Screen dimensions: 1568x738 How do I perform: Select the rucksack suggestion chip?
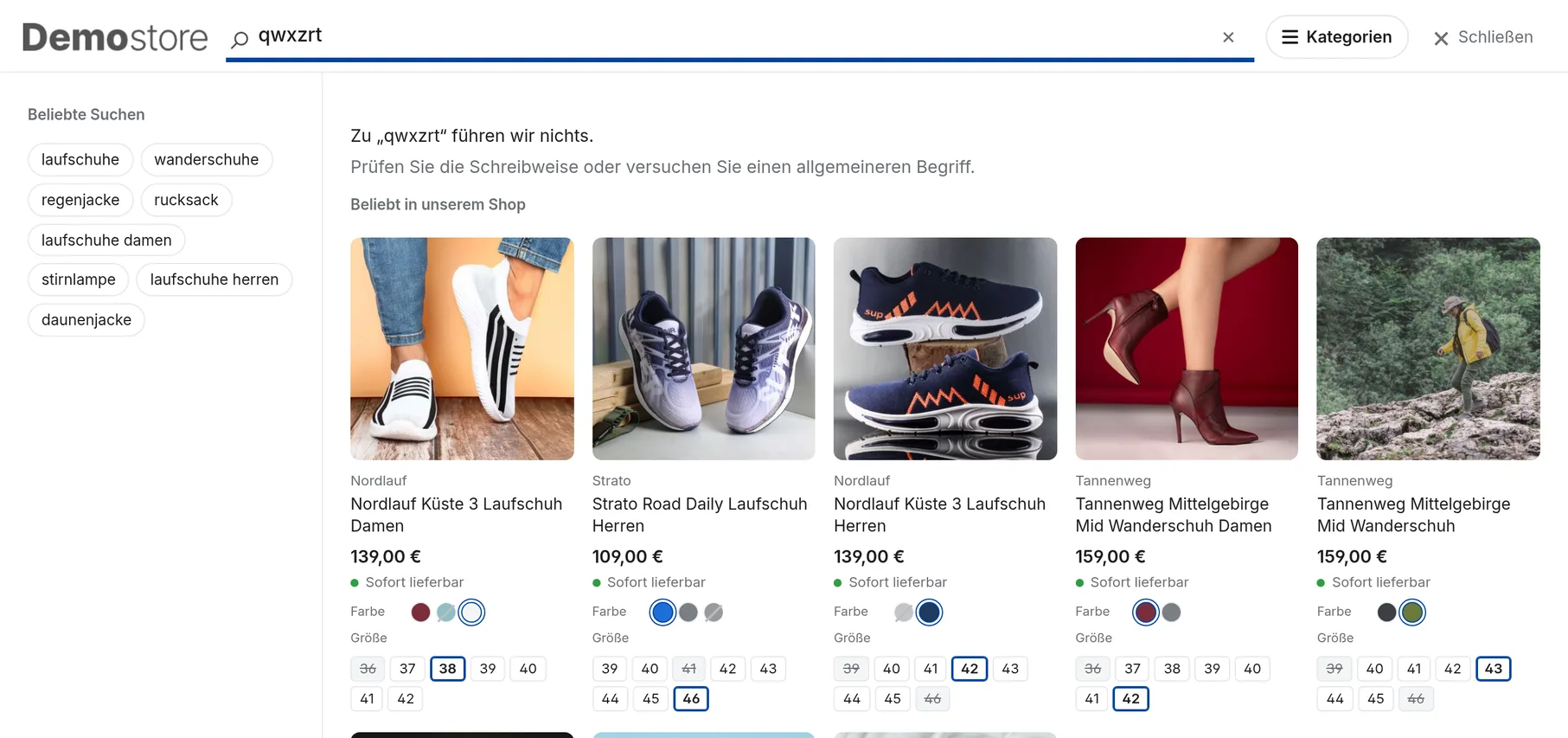click(x=186, y=200)
